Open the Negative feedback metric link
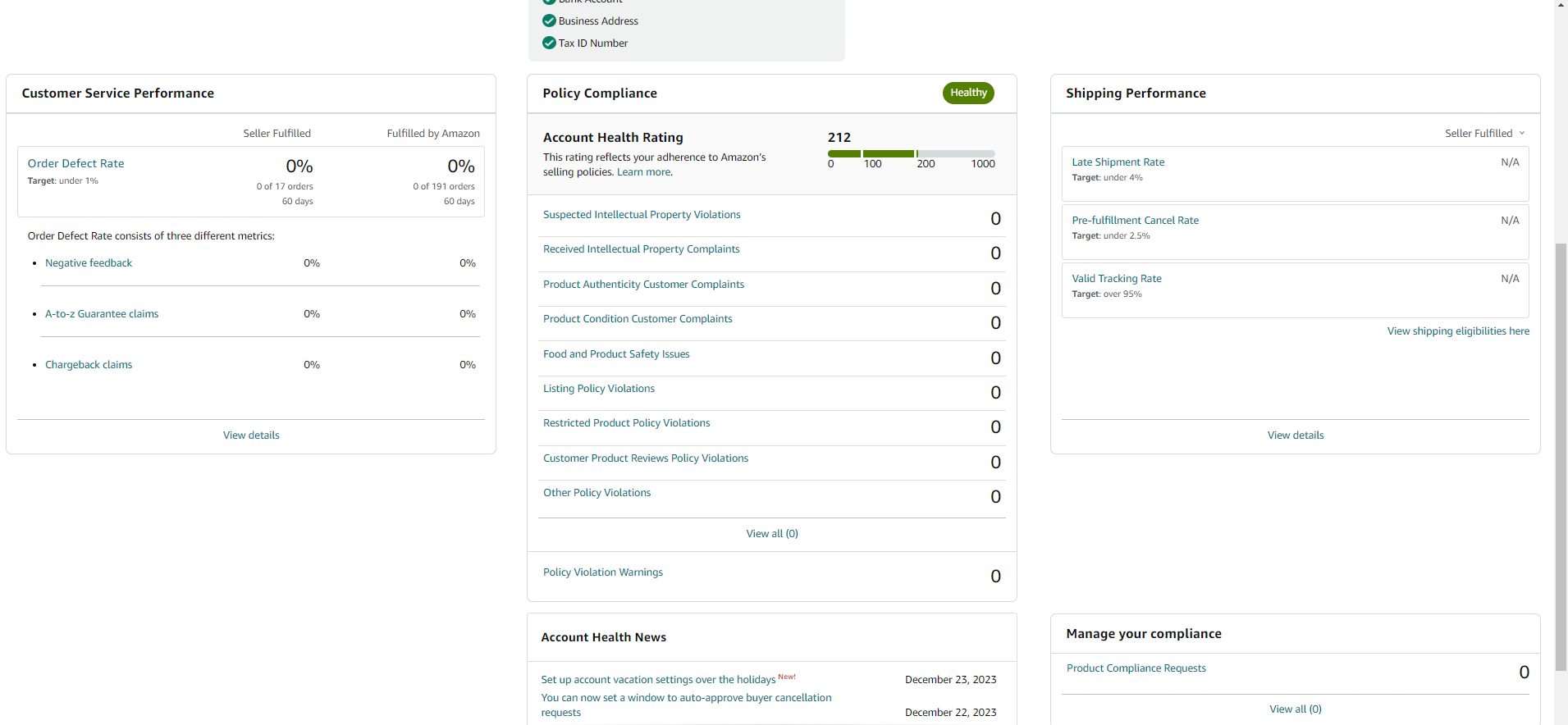This screenshot has height=725, width=1568. point(89,263)
